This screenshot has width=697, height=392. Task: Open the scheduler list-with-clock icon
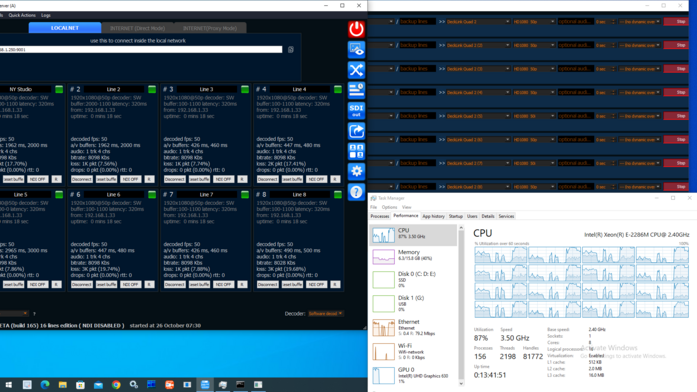[356, 90]
